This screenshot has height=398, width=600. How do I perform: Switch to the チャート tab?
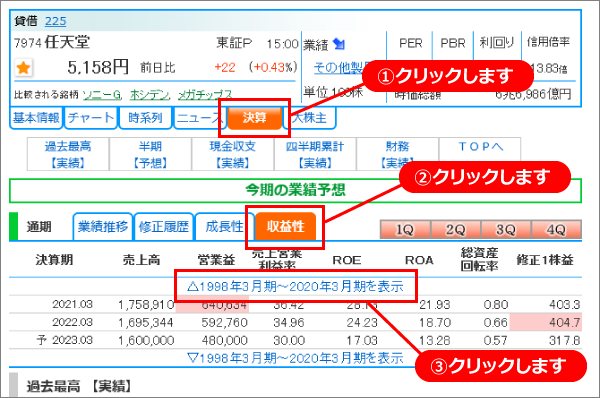click(x=91, y=117)
